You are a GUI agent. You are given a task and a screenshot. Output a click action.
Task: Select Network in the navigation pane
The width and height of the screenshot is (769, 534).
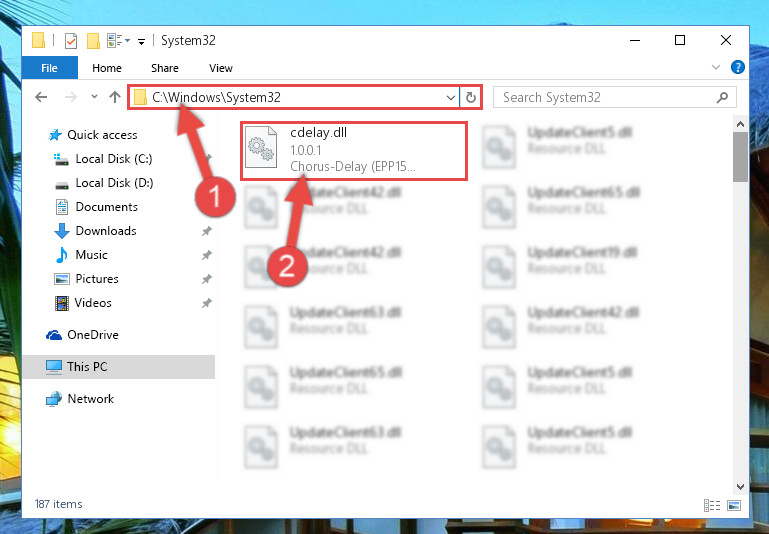click(x=90, y=399)
